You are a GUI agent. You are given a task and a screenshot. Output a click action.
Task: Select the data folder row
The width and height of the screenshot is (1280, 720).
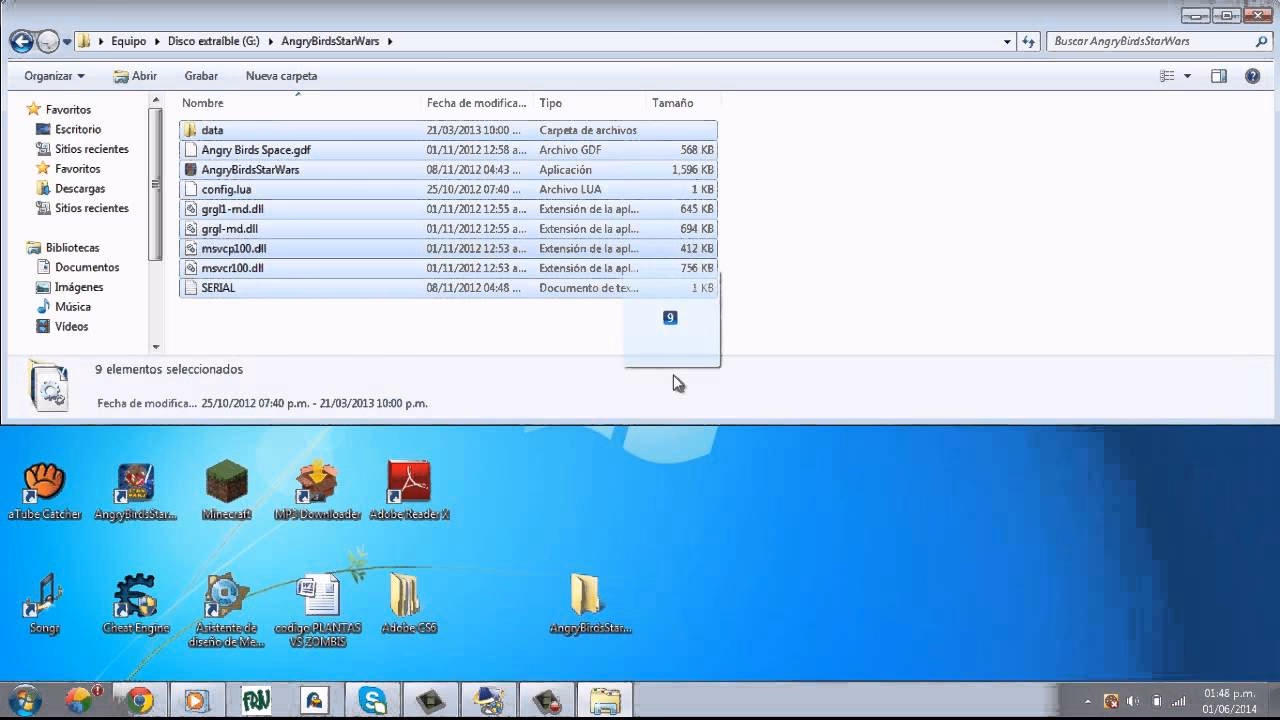448,130
